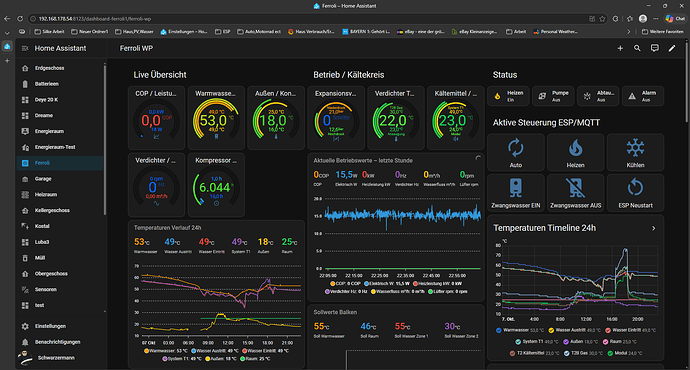The width and height of the screenshot is (690, 370).
Task: Expand Temperaturen Timeline 24h chevron
Action: (653, 228)
